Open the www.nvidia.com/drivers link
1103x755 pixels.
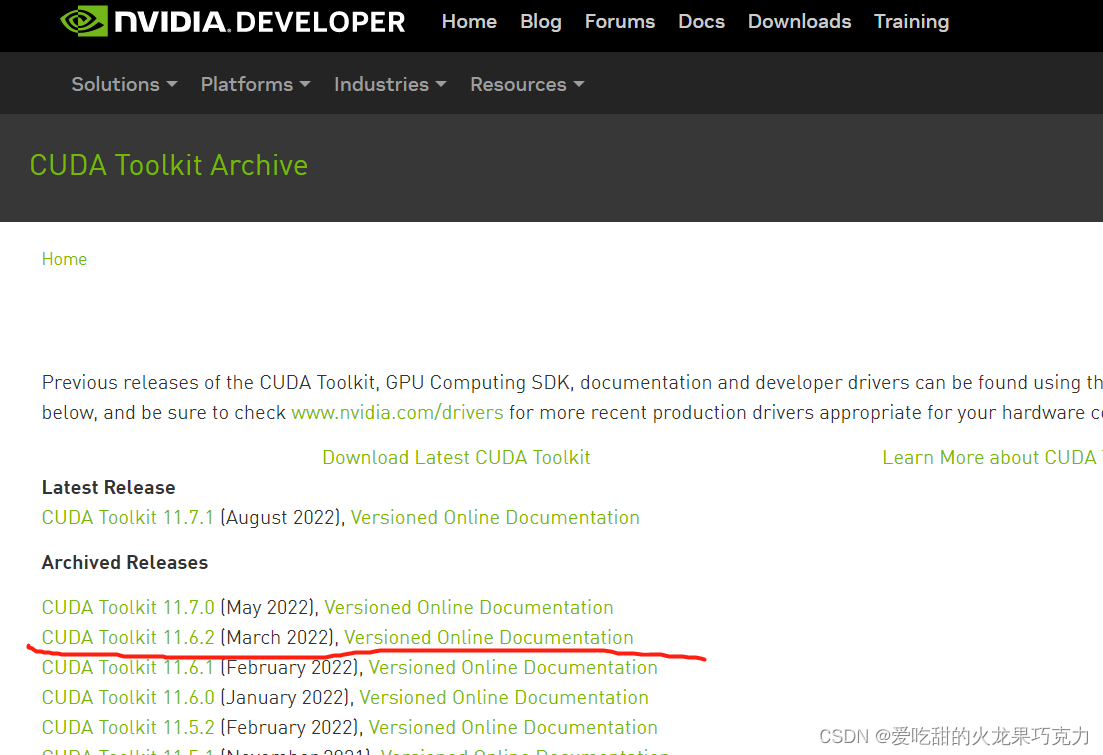click(397, 412)
